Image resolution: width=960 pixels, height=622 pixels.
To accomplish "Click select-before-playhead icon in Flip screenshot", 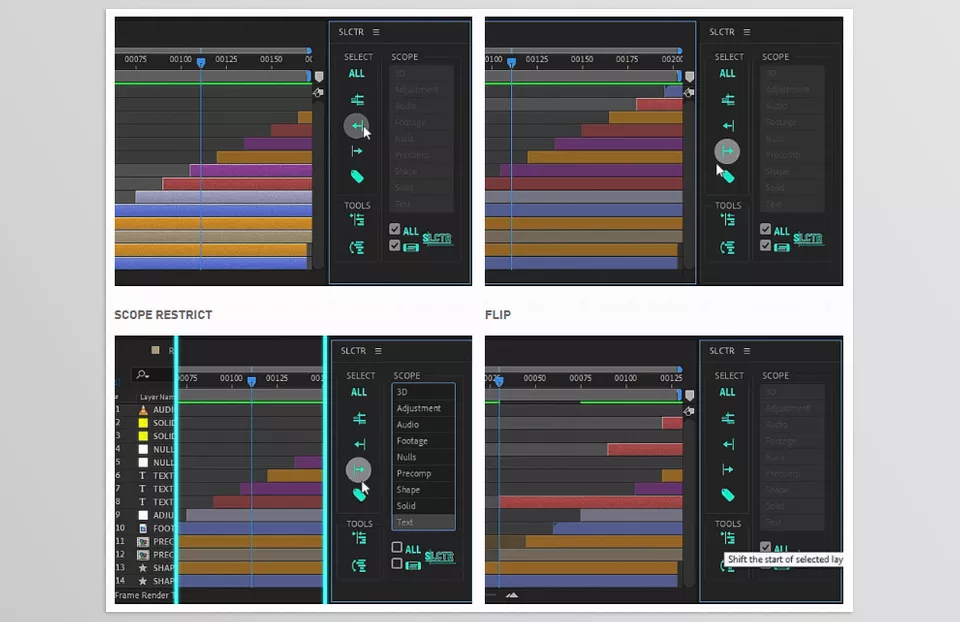I will [x=727, y=444].
